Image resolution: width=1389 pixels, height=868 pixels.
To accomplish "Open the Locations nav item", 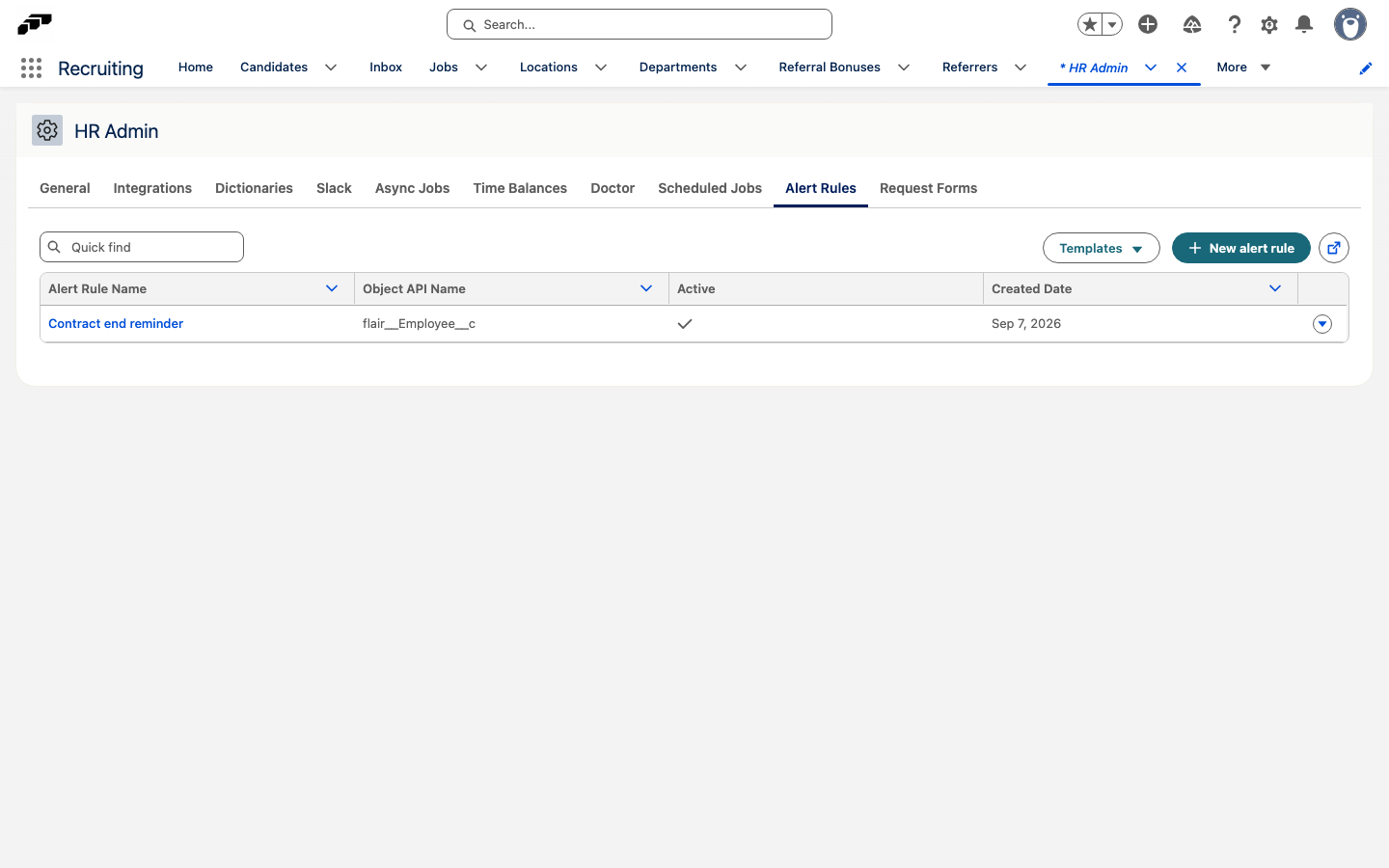I will [x=549, y=68].
